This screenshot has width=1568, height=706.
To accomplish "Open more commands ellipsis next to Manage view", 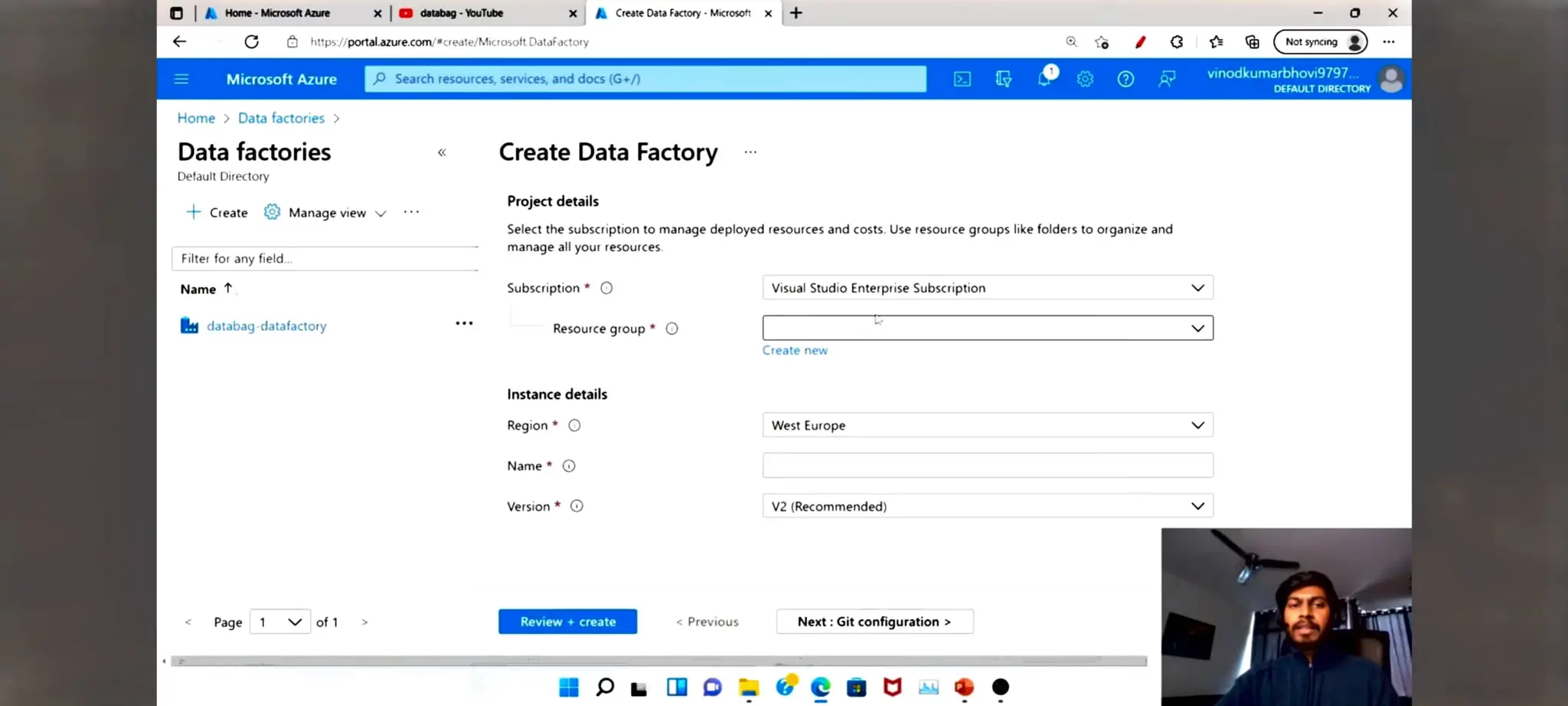I will pos(411,212).
